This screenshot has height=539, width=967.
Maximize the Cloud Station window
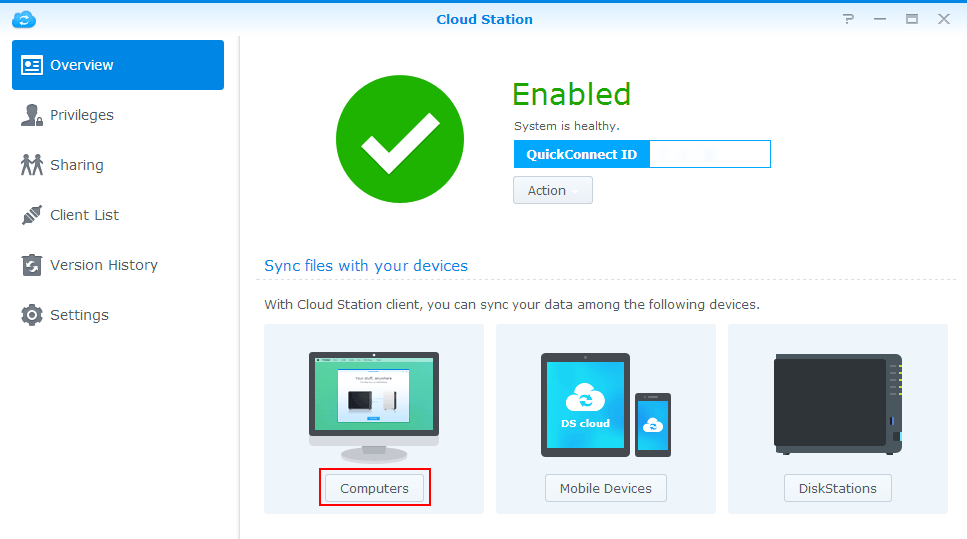pos(911,19)
